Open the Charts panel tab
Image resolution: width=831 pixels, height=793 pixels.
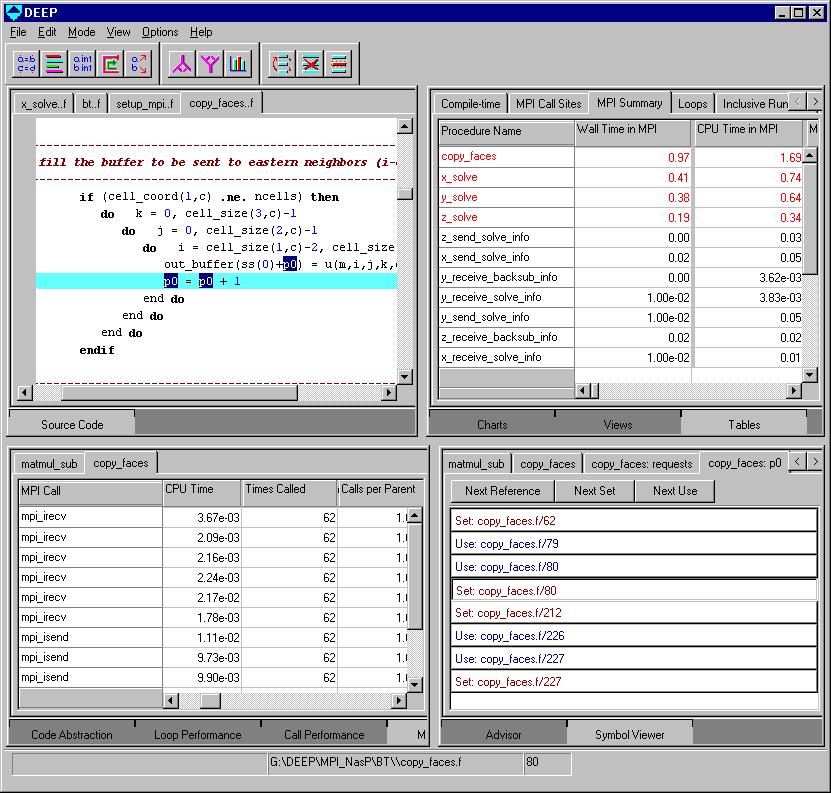(492, 425)
